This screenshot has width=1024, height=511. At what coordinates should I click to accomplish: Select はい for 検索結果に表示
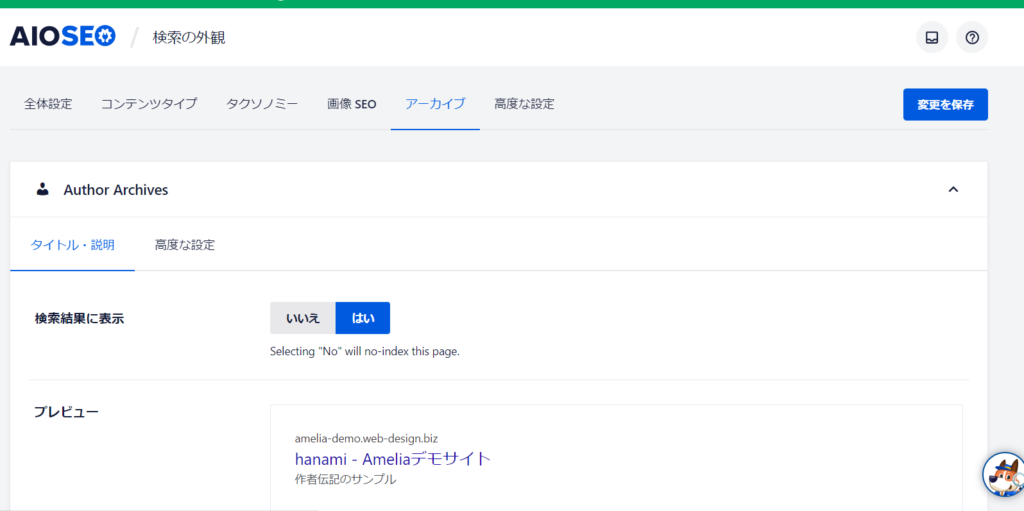tap(362, 318)
